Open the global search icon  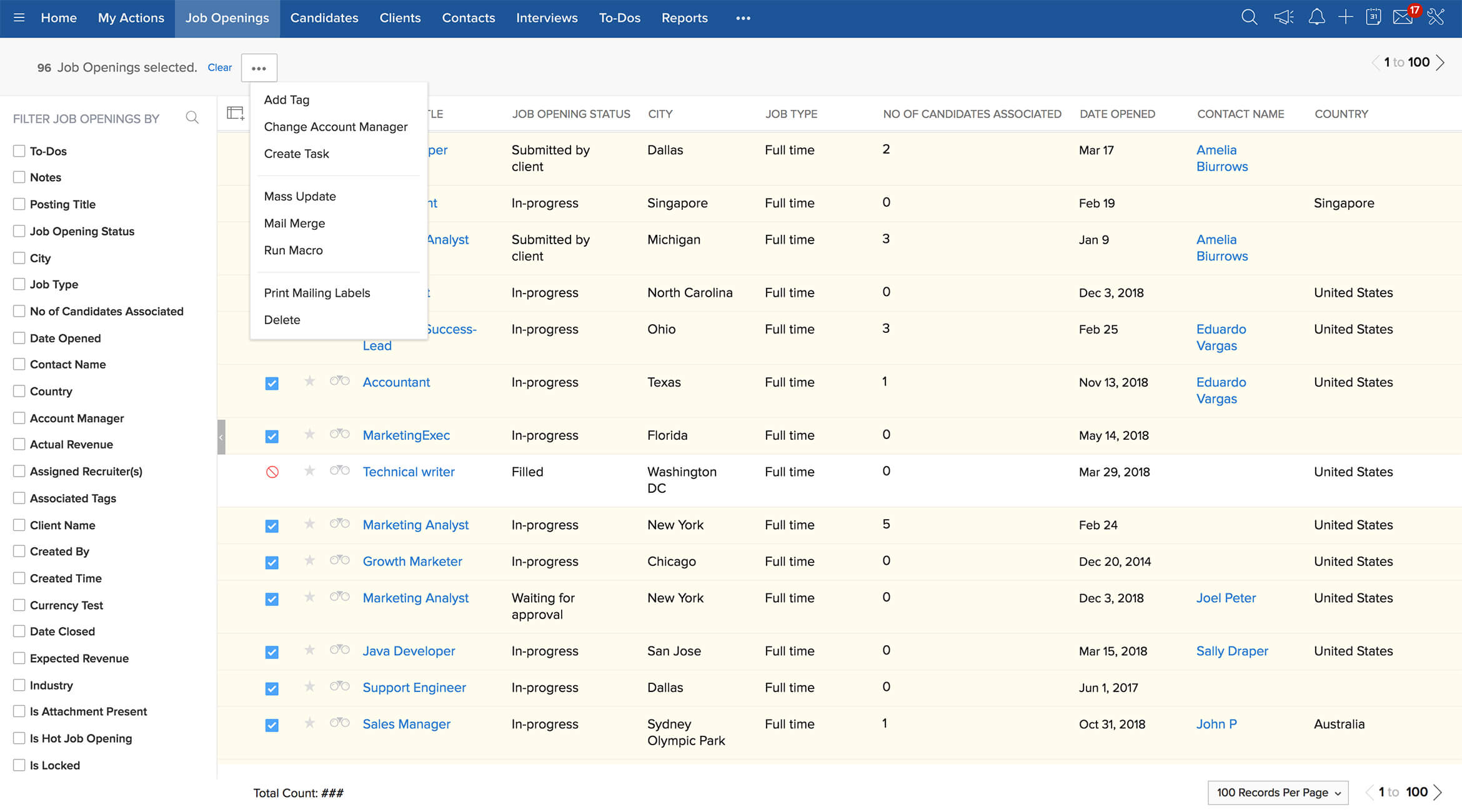[x=1250, y=17]
